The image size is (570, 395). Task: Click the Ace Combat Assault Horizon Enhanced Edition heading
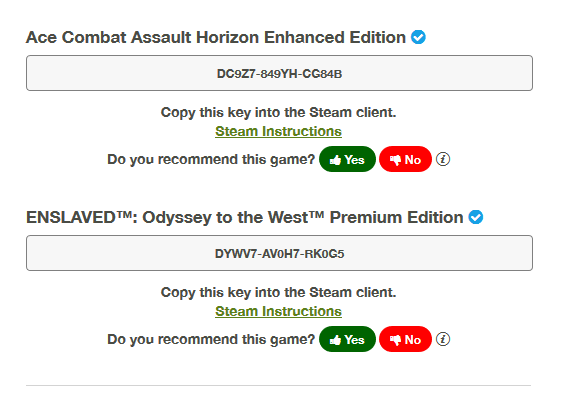(x=216, y=37)
